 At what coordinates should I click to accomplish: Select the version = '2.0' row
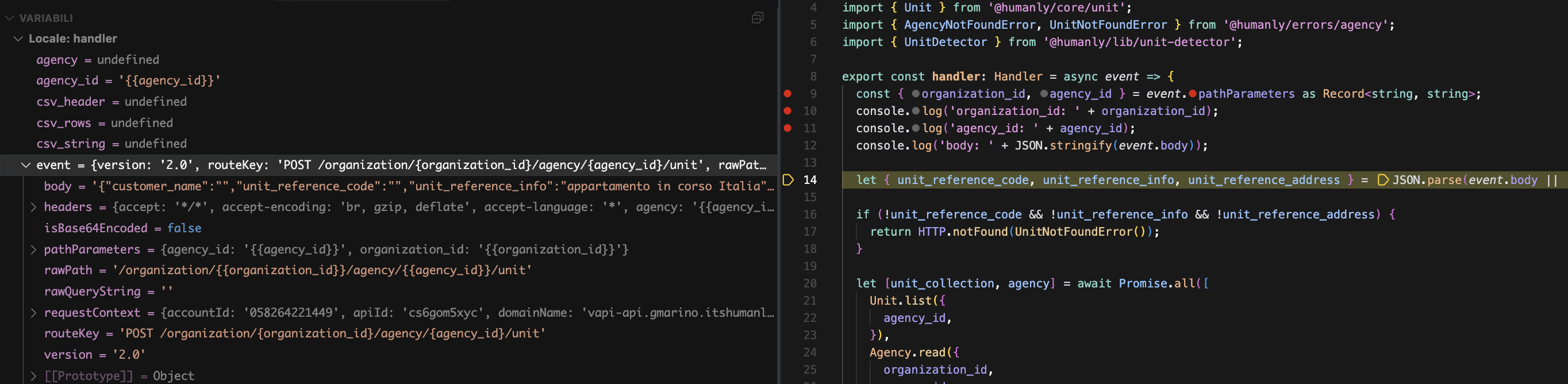coord(390,355)
